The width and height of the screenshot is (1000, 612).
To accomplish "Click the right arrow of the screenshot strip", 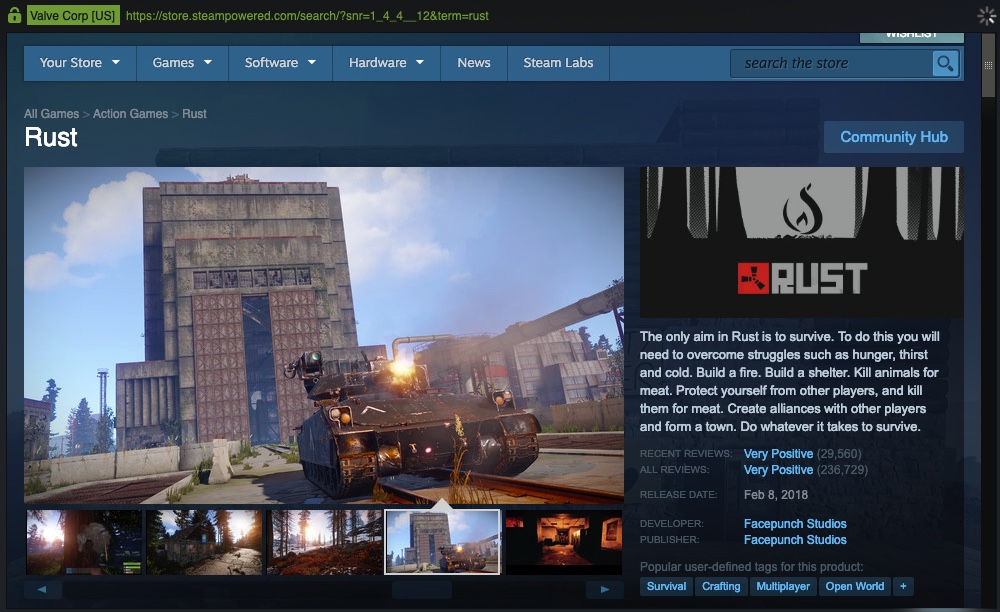I will (x=604, y=590).
